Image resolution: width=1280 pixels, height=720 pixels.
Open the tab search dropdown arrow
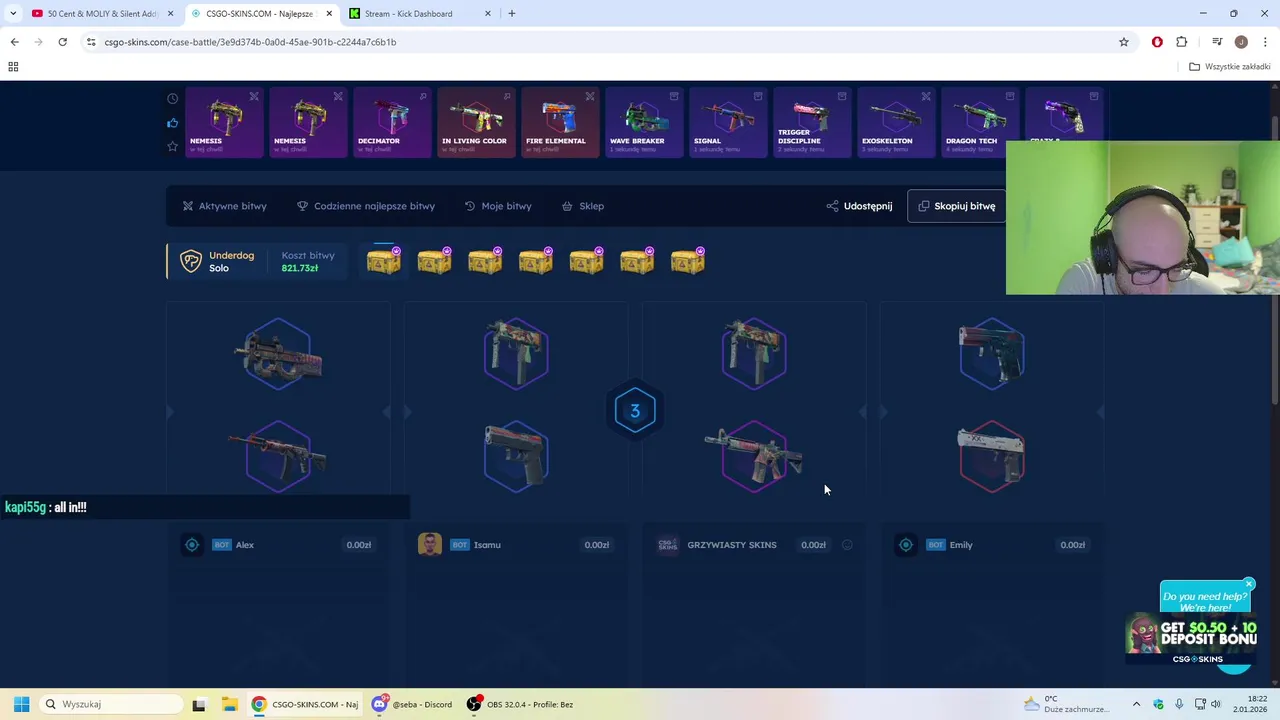13,14
